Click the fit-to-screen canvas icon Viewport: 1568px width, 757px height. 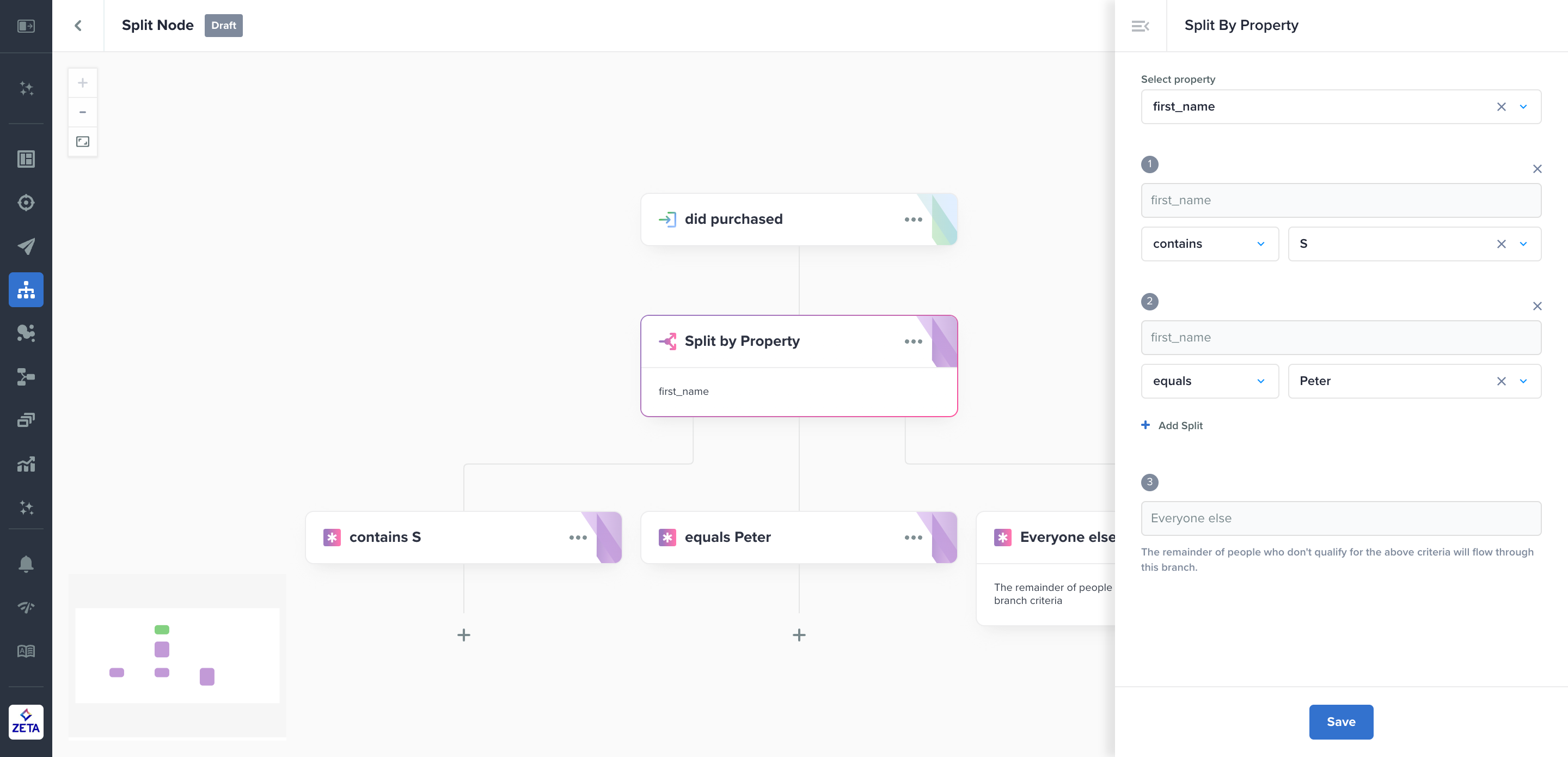83,142
